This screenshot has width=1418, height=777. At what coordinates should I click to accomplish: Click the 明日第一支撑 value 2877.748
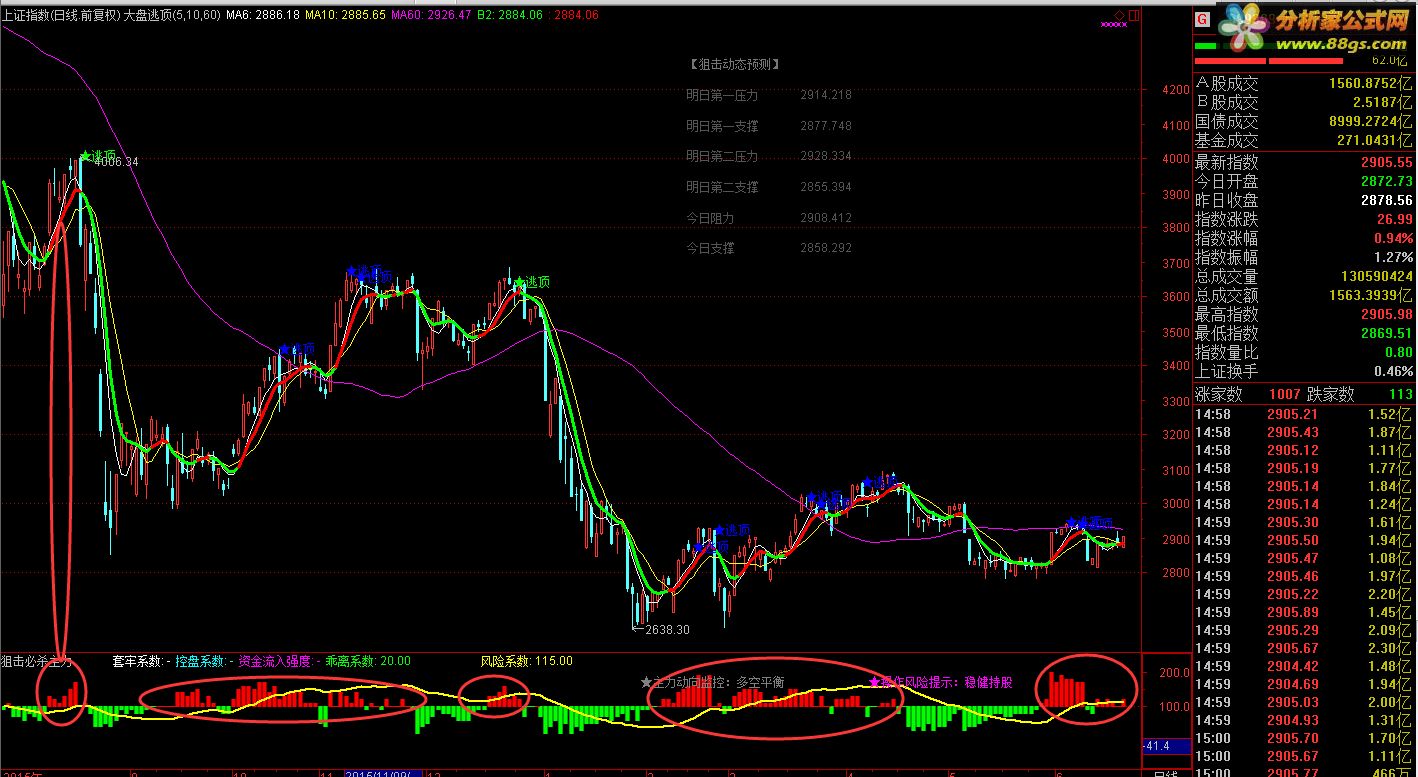(826, 126)
